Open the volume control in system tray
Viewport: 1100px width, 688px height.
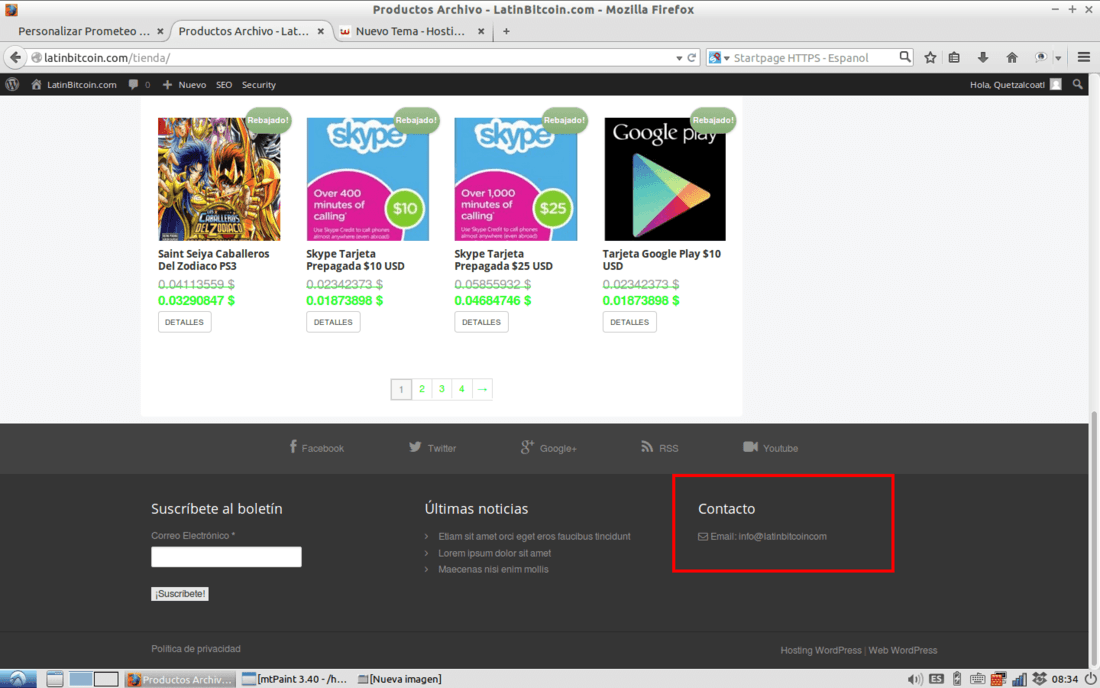[x=914, y=679]
